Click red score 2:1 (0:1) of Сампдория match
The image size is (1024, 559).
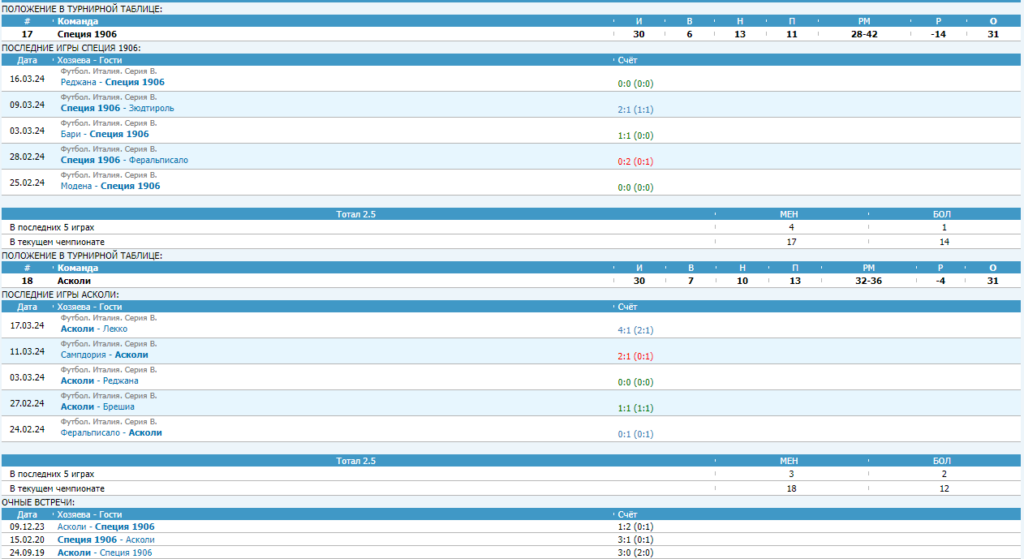[x=635, y=357]
